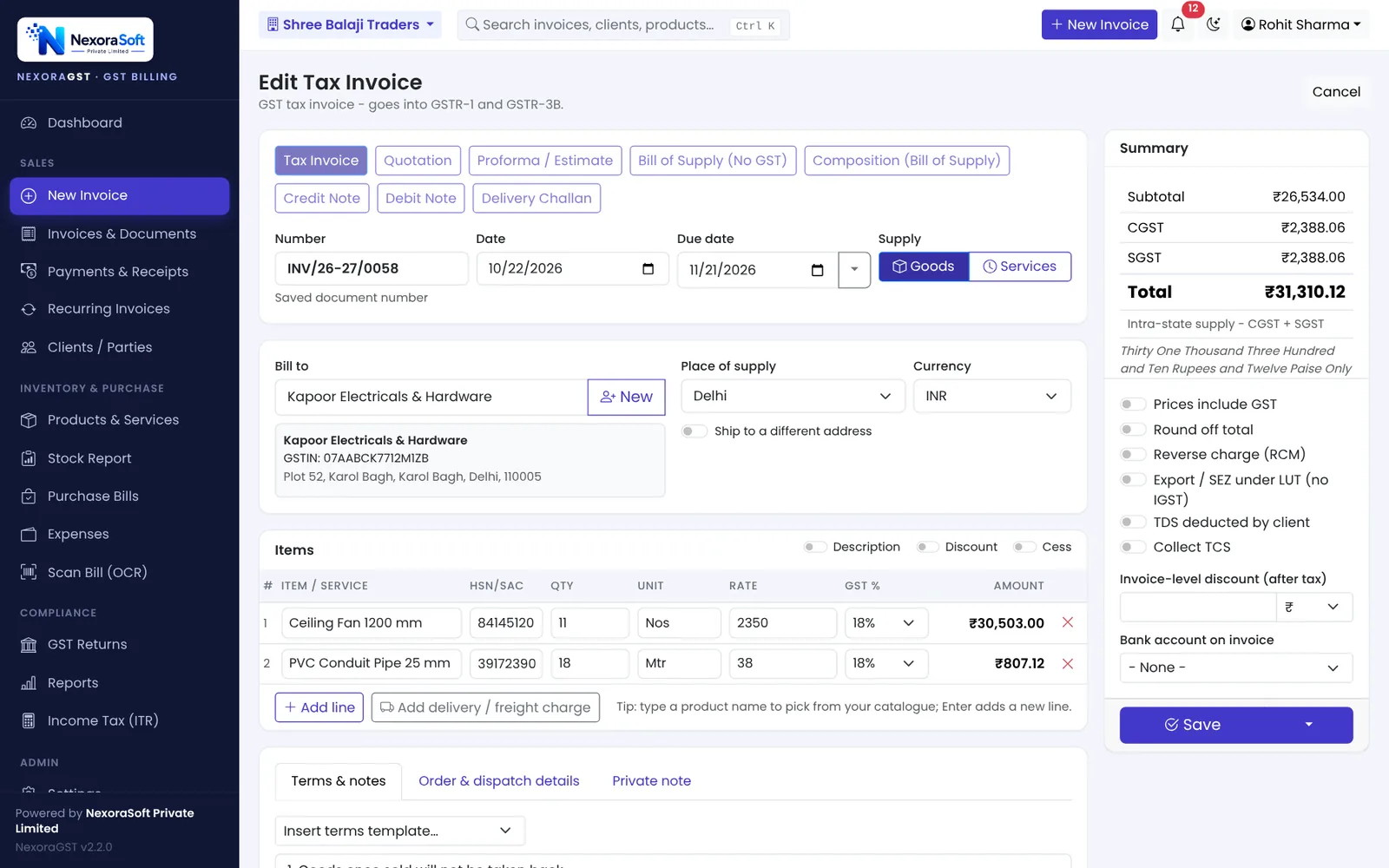Open Clients / Parties
Viewport: 1389px width, 868px height.
120,347
